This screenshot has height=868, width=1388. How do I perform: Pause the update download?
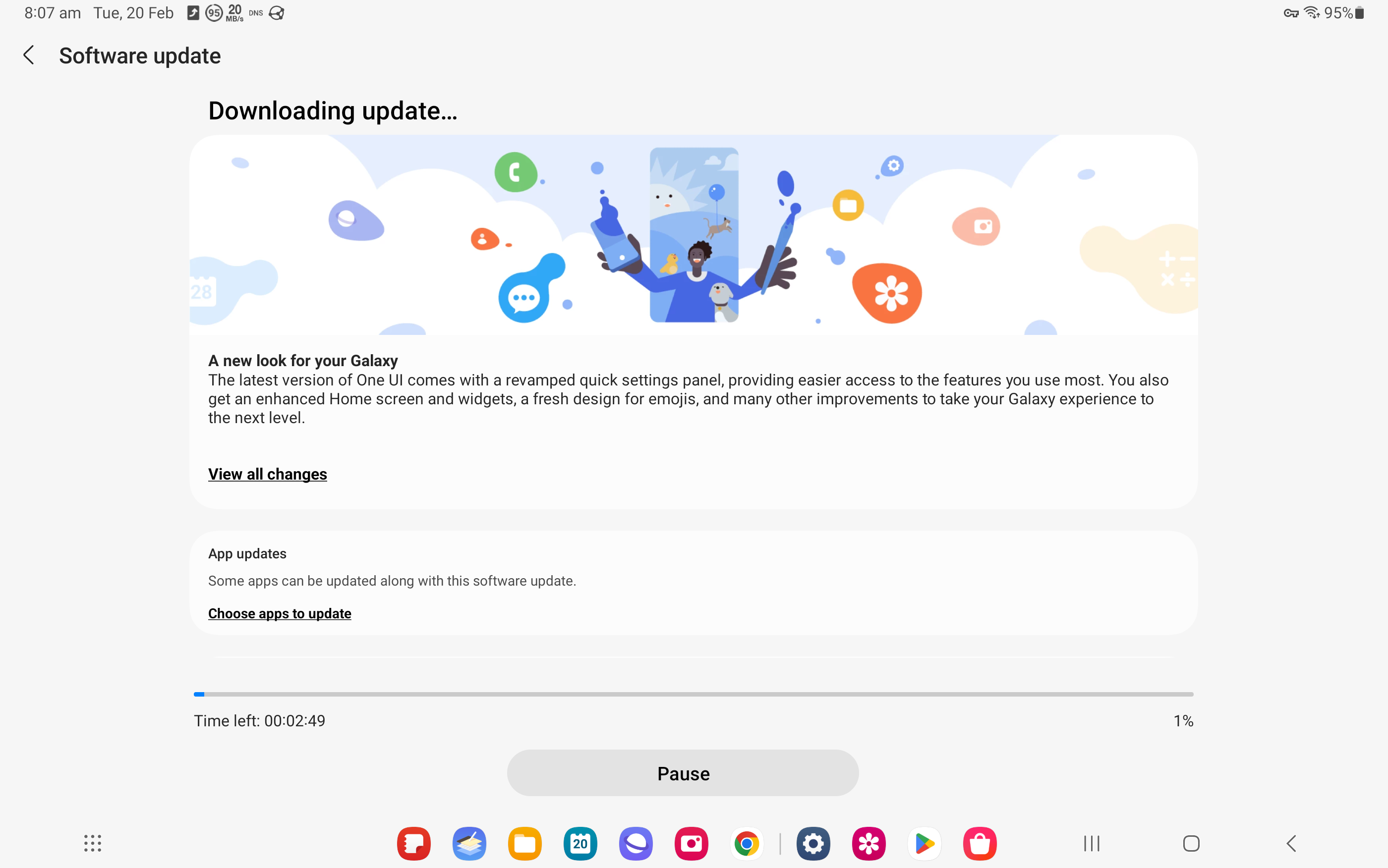pos(683,773)
